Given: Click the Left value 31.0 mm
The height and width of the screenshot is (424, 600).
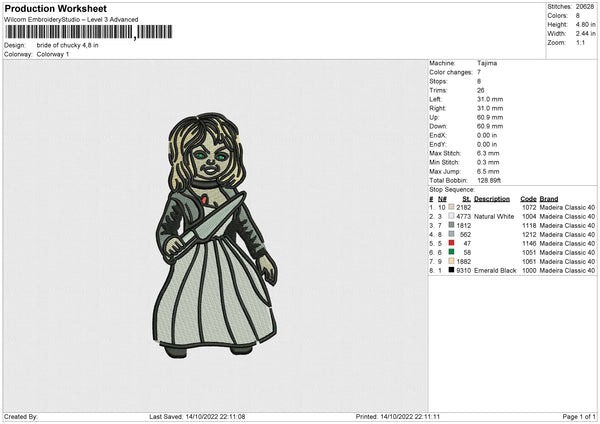Looking at the screenshot, I should pyautogui.click(x=490, y=99).
